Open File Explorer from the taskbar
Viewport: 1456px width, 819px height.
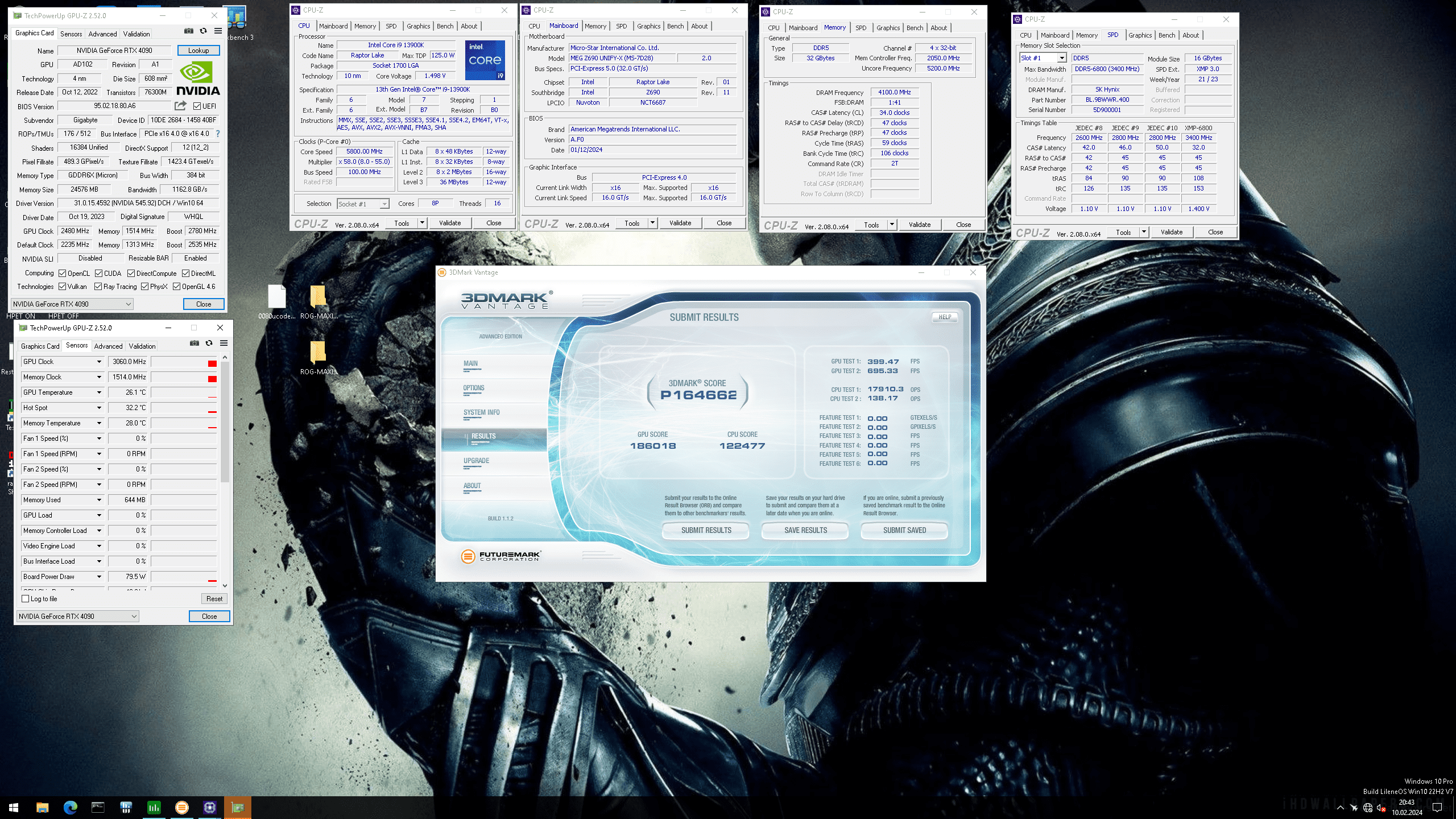pos(42,807)
